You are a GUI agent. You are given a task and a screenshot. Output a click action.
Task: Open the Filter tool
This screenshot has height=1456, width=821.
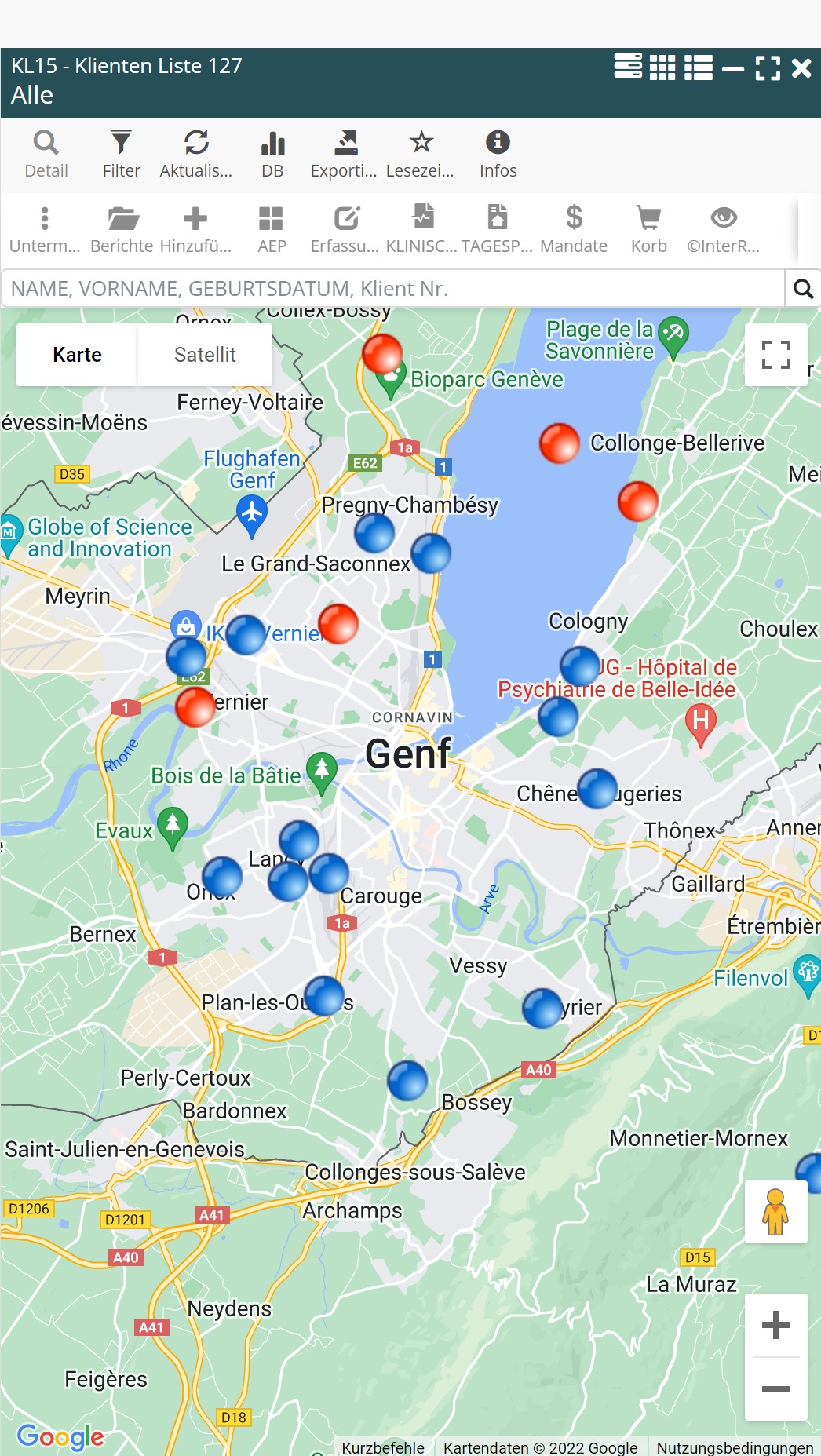(121, 154)
